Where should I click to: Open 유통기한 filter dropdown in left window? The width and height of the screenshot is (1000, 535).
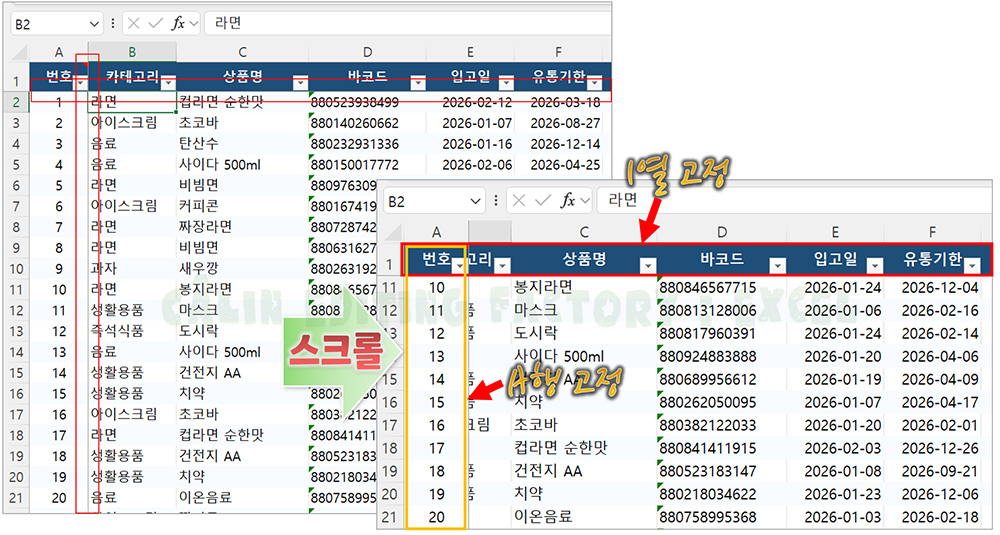coord(594,84)
